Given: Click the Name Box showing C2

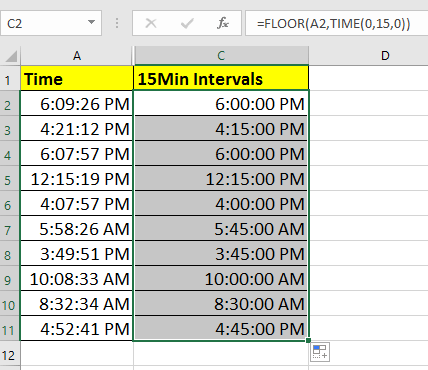Looking at the screenshot, I should [x=51, y=23].
